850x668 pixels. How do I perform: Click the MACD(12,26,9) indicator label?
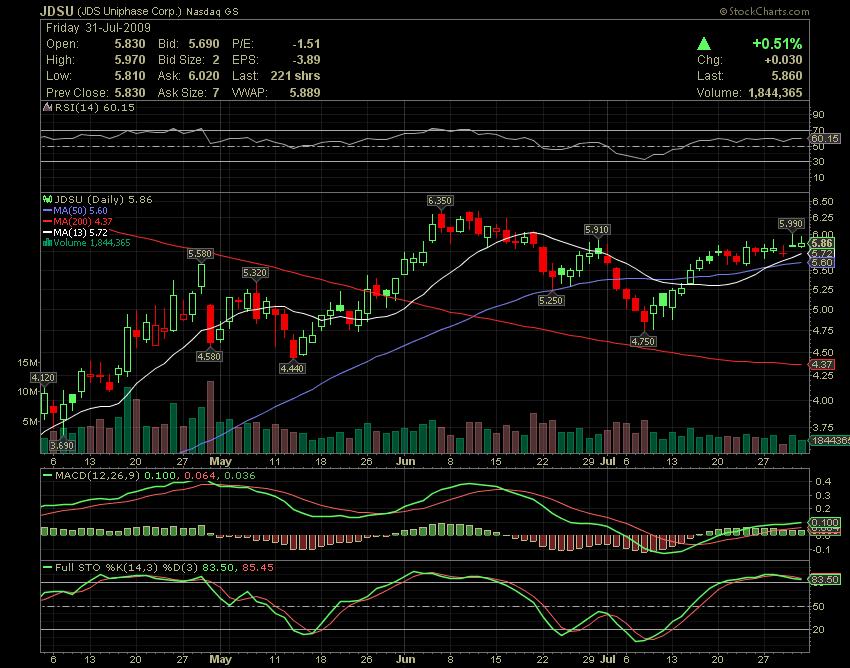[x=98, y=476]
